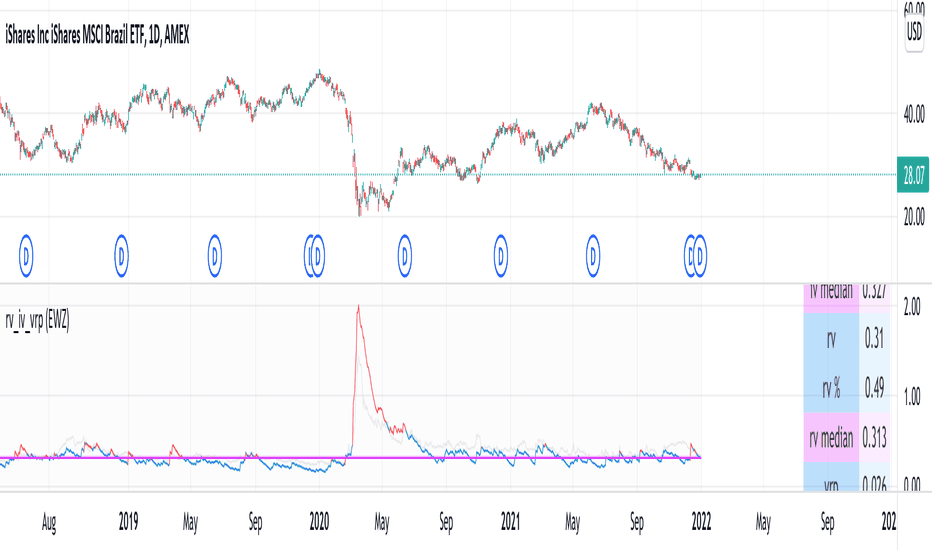
Task: Open the dividend marker near June 2020
Action: [x=405, y=256]
